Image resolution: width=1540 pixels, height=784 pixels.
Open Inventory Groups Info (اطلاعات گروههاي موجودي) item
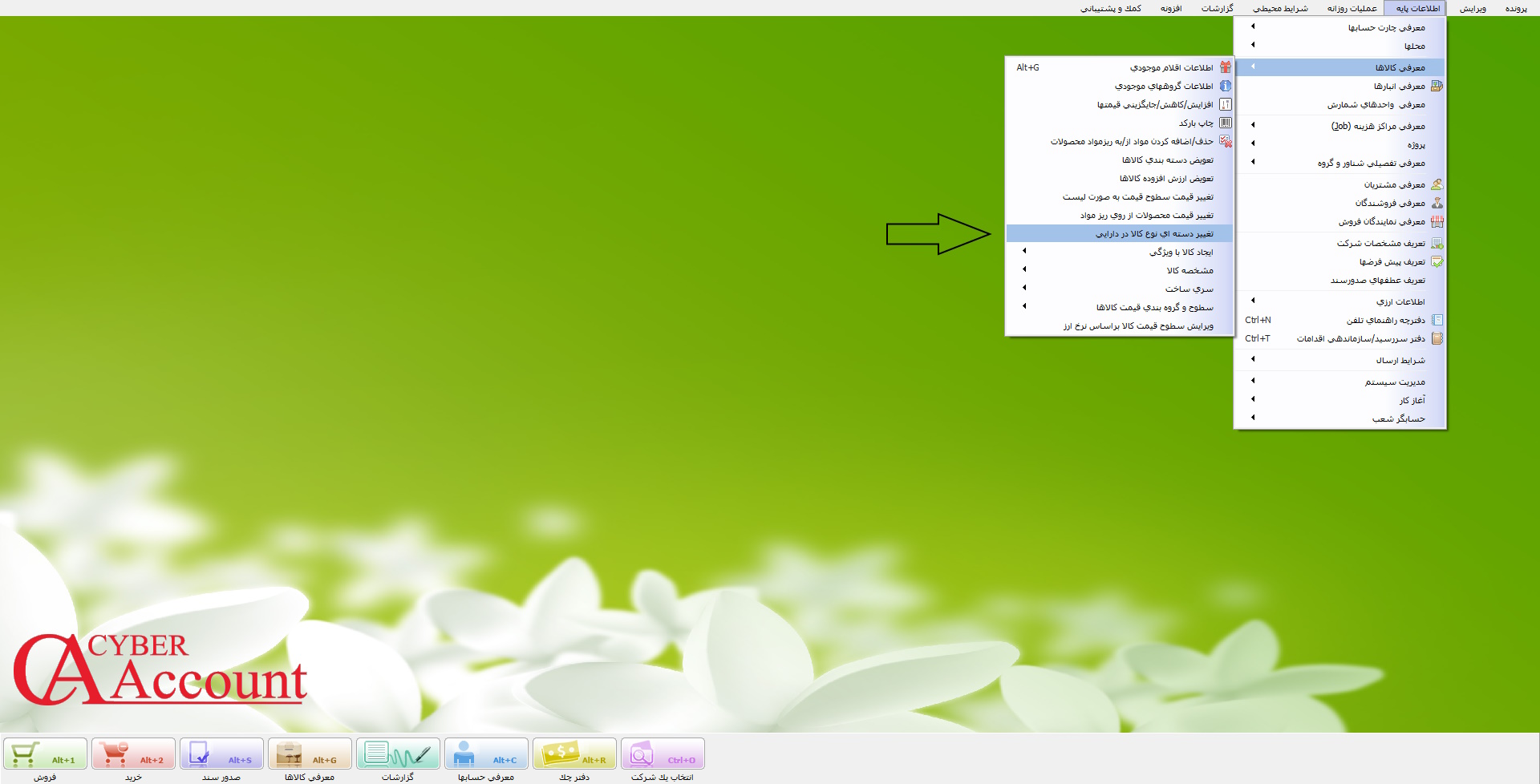point(1163,87)
